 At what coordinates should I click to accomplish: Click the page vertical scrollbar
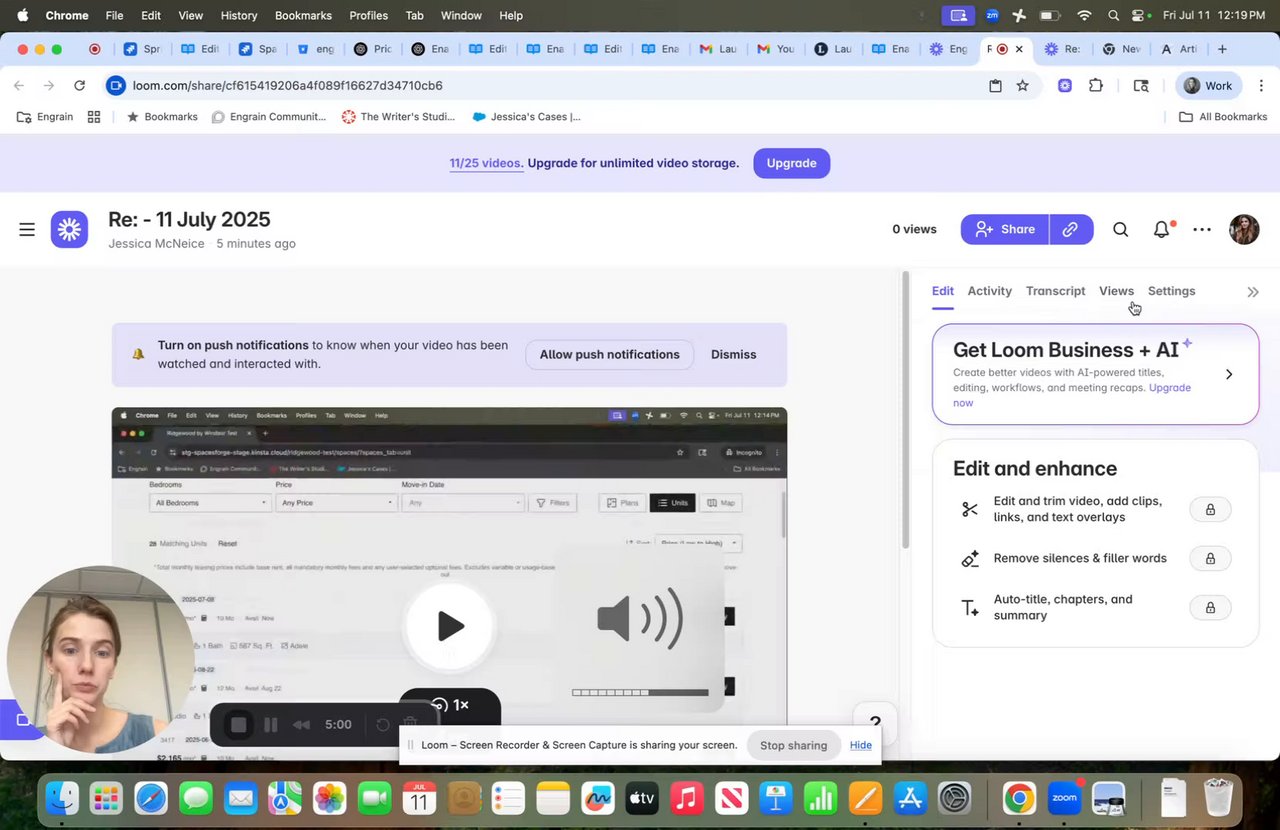point(905,412)
